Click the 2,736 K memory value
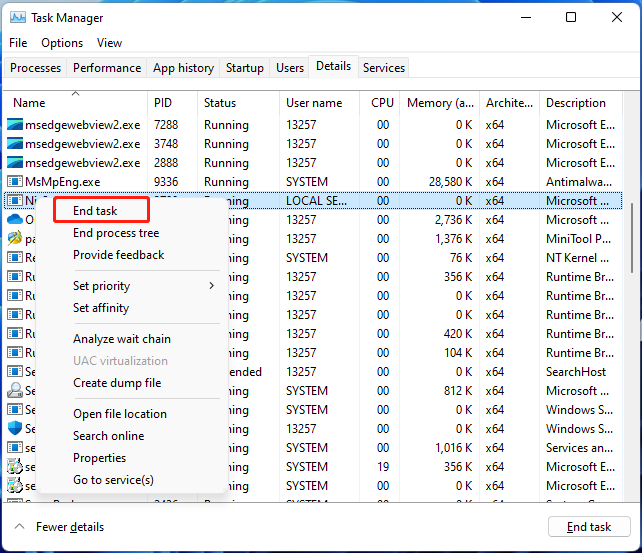Screen dimensions: 642x553 (453, 219)
